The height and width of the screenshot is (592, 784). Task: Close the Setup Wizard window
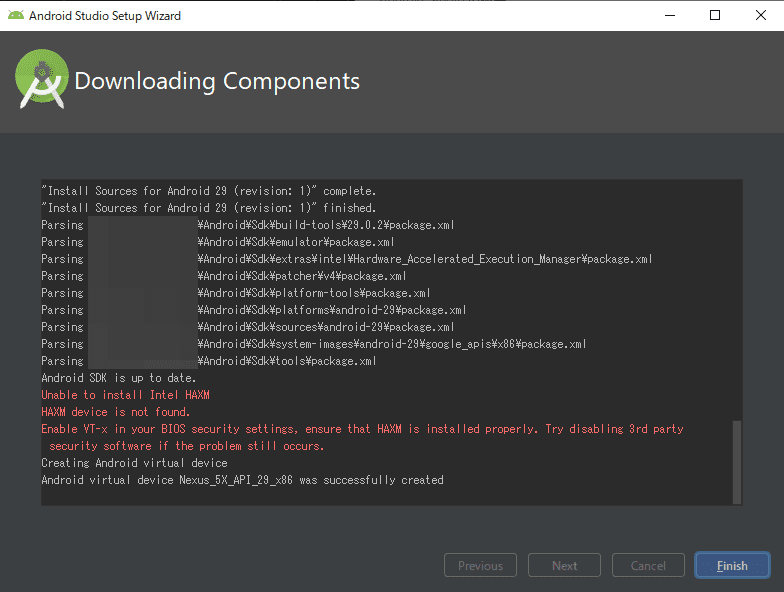coord(760,16)
